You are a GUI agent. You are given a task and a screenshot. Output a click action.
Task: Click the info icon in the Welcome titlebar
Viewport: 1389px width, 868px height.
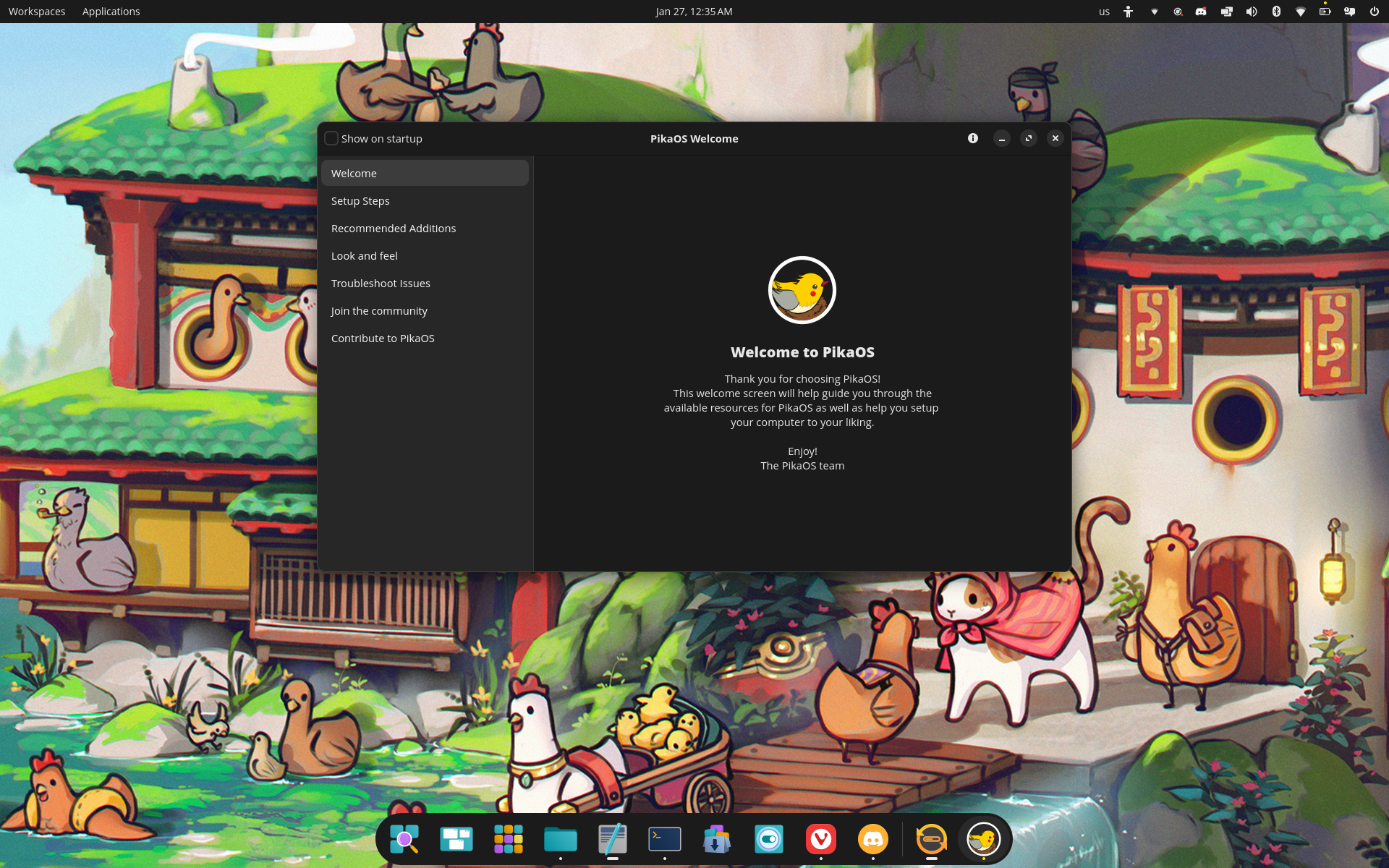972,138
